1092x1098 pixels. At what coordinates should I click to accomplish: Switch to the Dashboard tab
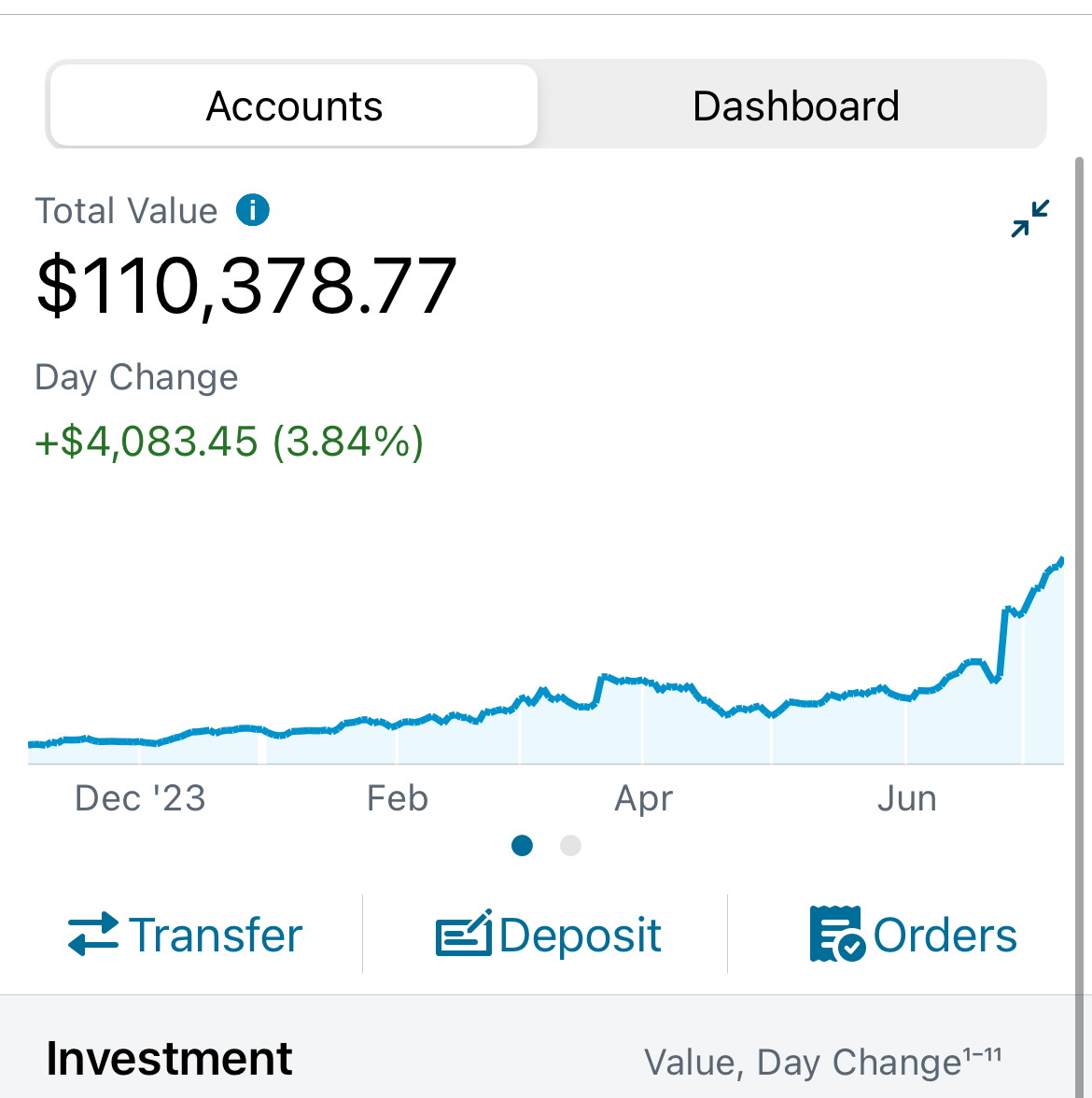(796, 106)
